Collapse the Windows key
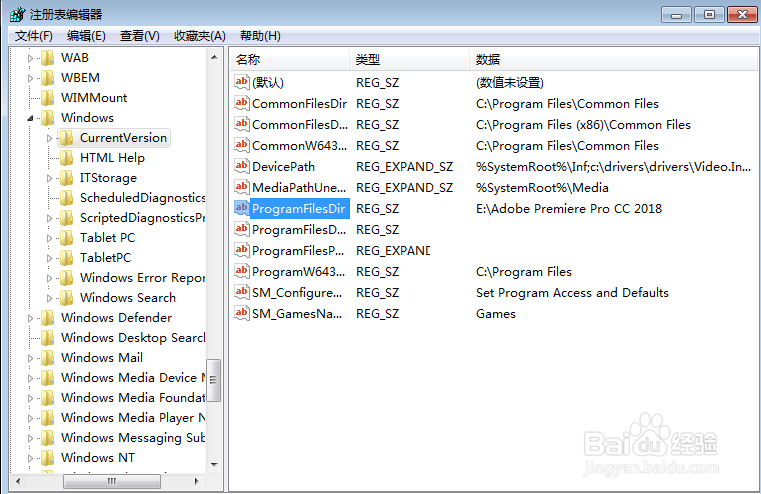 [30, 118]
